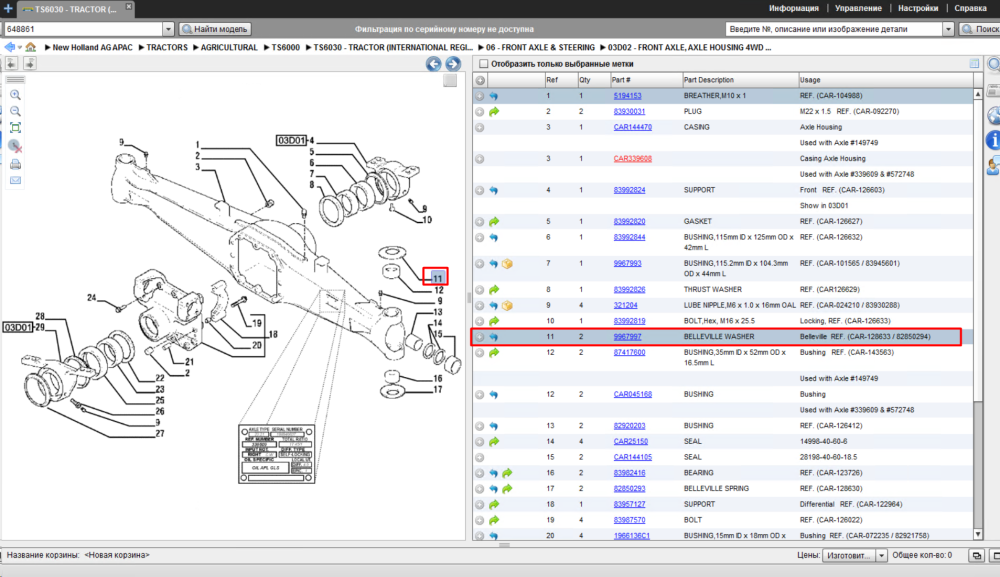Click the 03D01 reference box beside callout 29
This screenshot has width=1000, height=577.
pos(17,327)
